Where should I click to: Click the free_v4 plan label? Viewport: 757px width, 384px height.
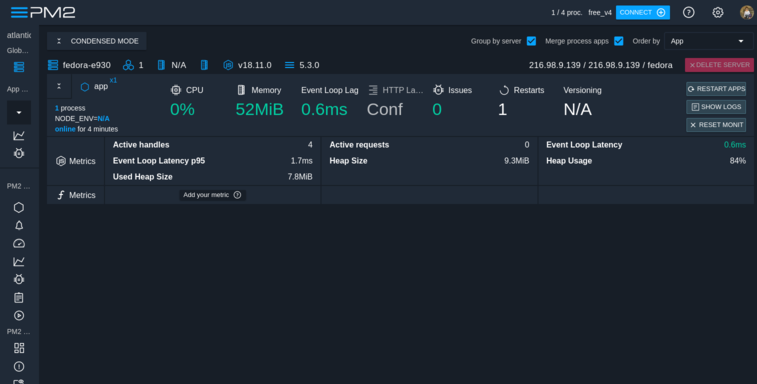(600, 13)
